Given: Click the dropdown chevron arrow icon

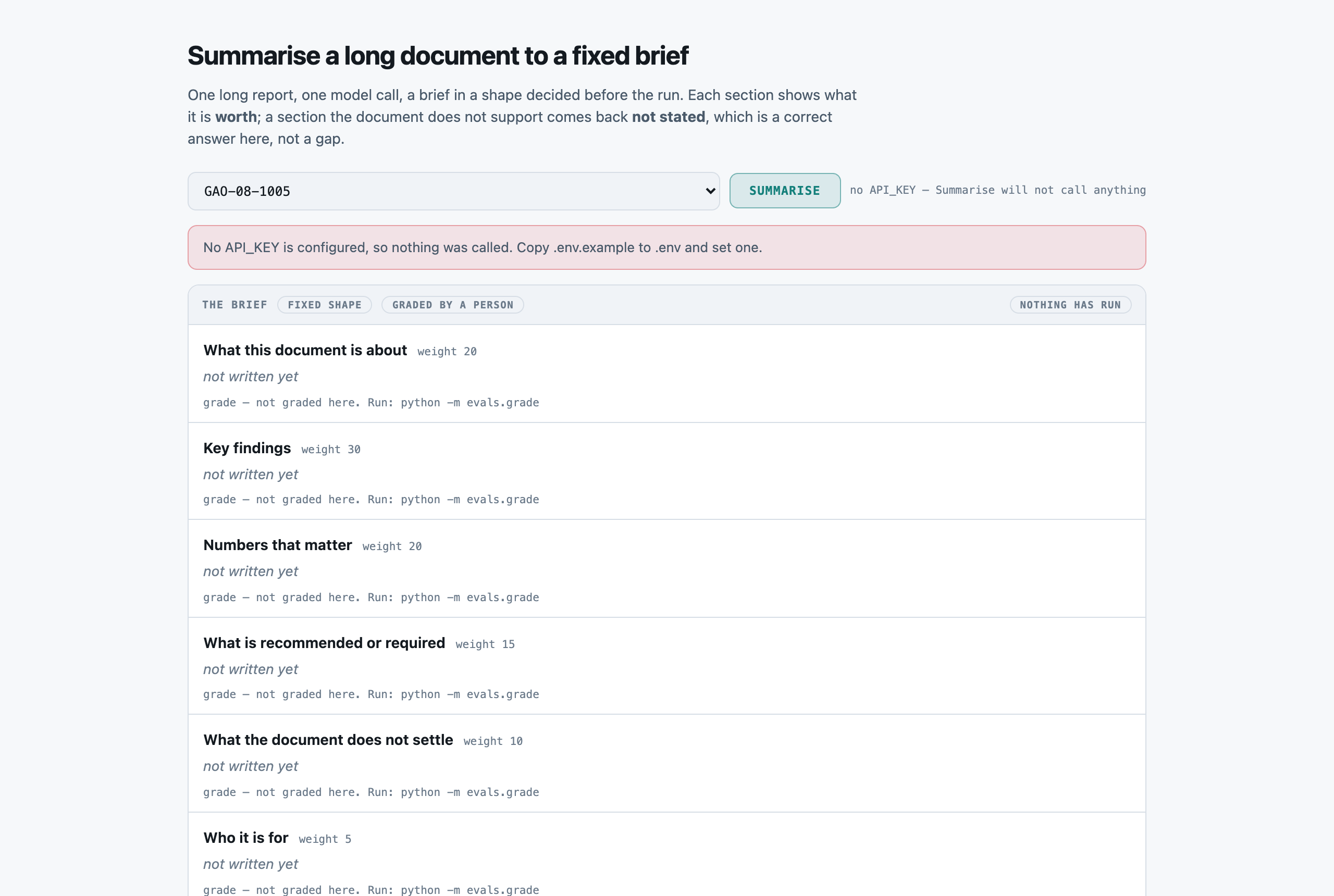Looking at the screenshot, I should 710,191.
